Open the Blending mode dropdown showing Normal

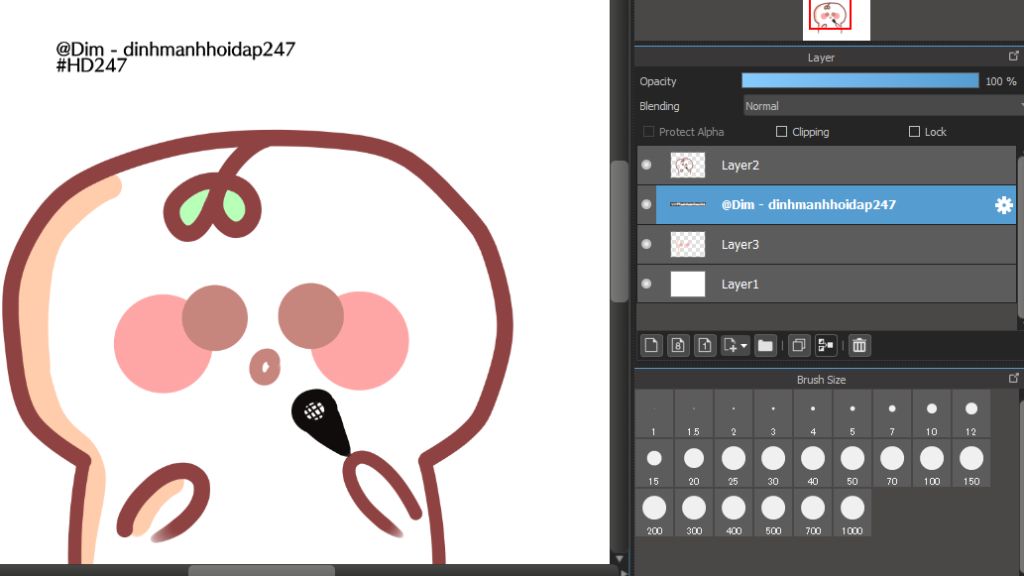click(x=884, y=106)
